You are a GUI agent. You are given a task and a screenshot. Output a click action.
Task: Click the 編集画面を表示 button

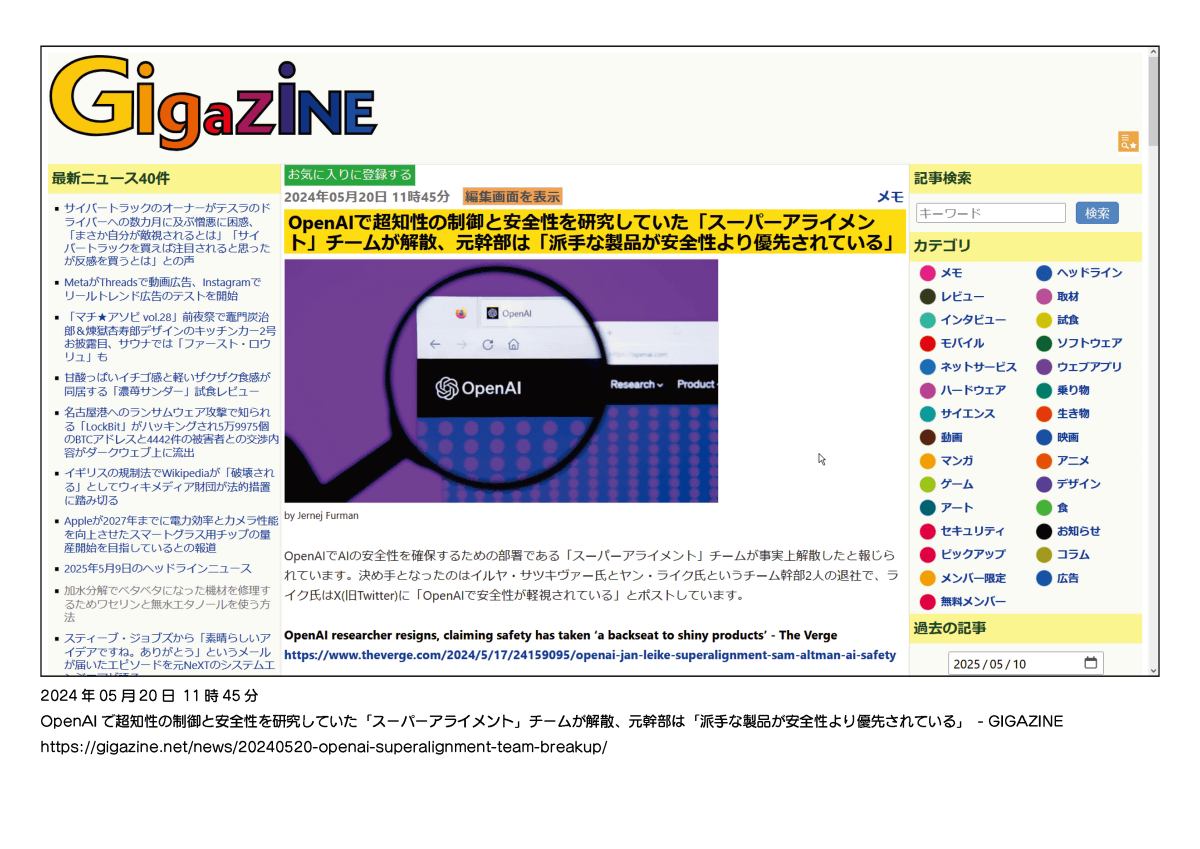pos(512,197)
